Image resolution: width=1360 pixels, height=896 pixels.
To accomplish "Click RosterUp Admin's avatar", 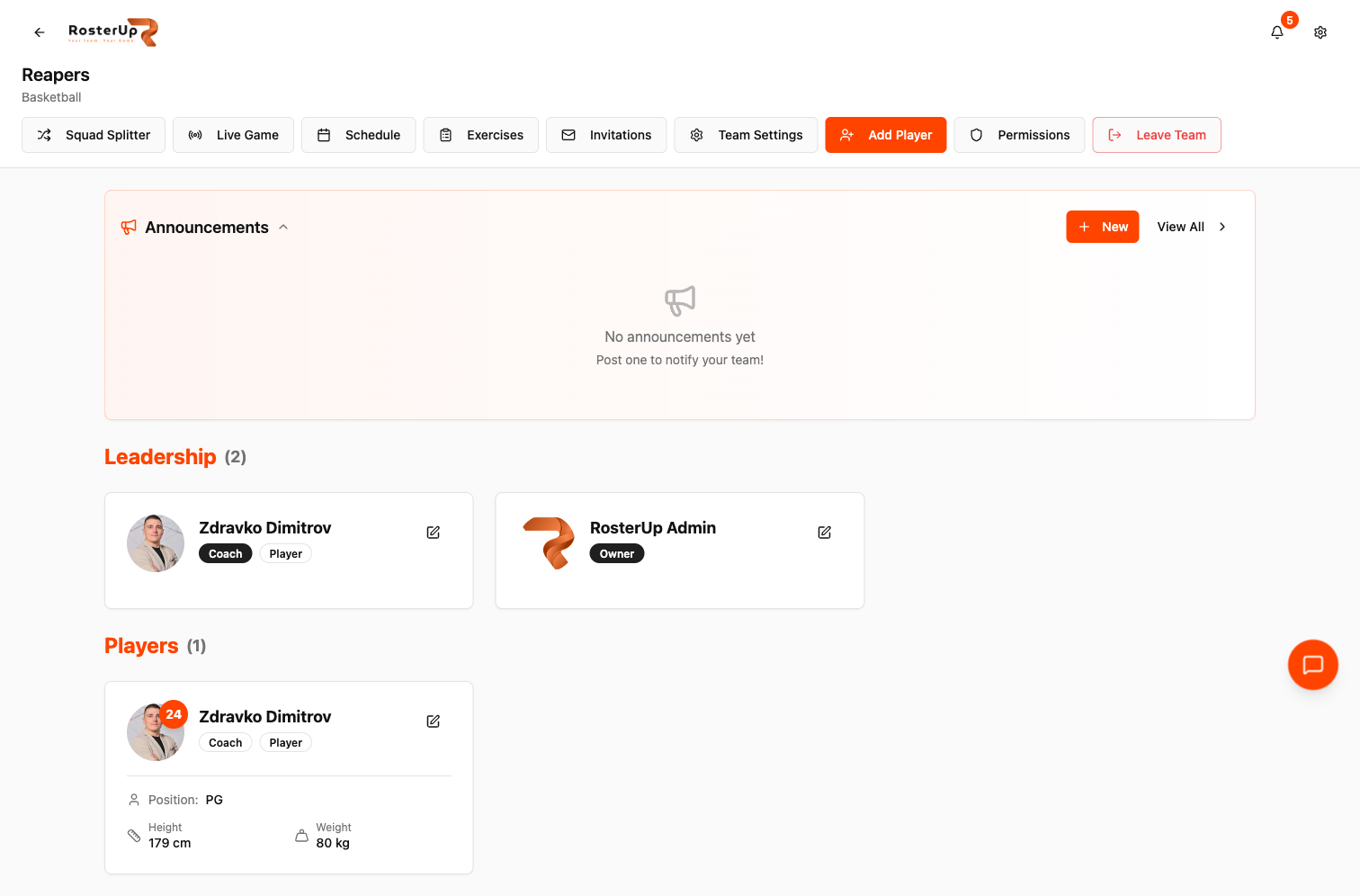I will [x=547, y=543].
